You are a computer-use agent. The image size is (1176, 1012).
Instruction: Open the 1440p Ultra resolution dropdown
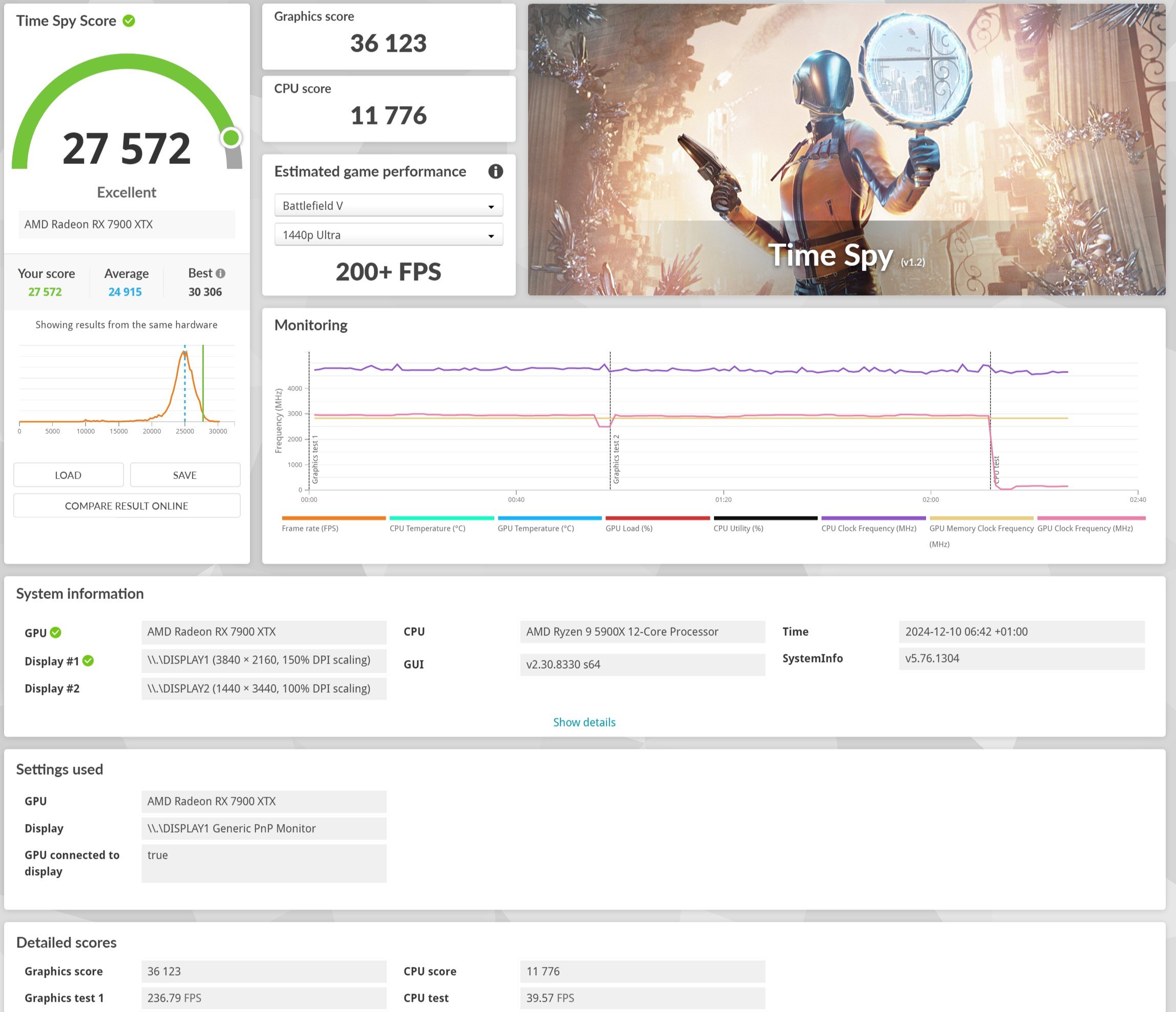[x=388, y=235]
